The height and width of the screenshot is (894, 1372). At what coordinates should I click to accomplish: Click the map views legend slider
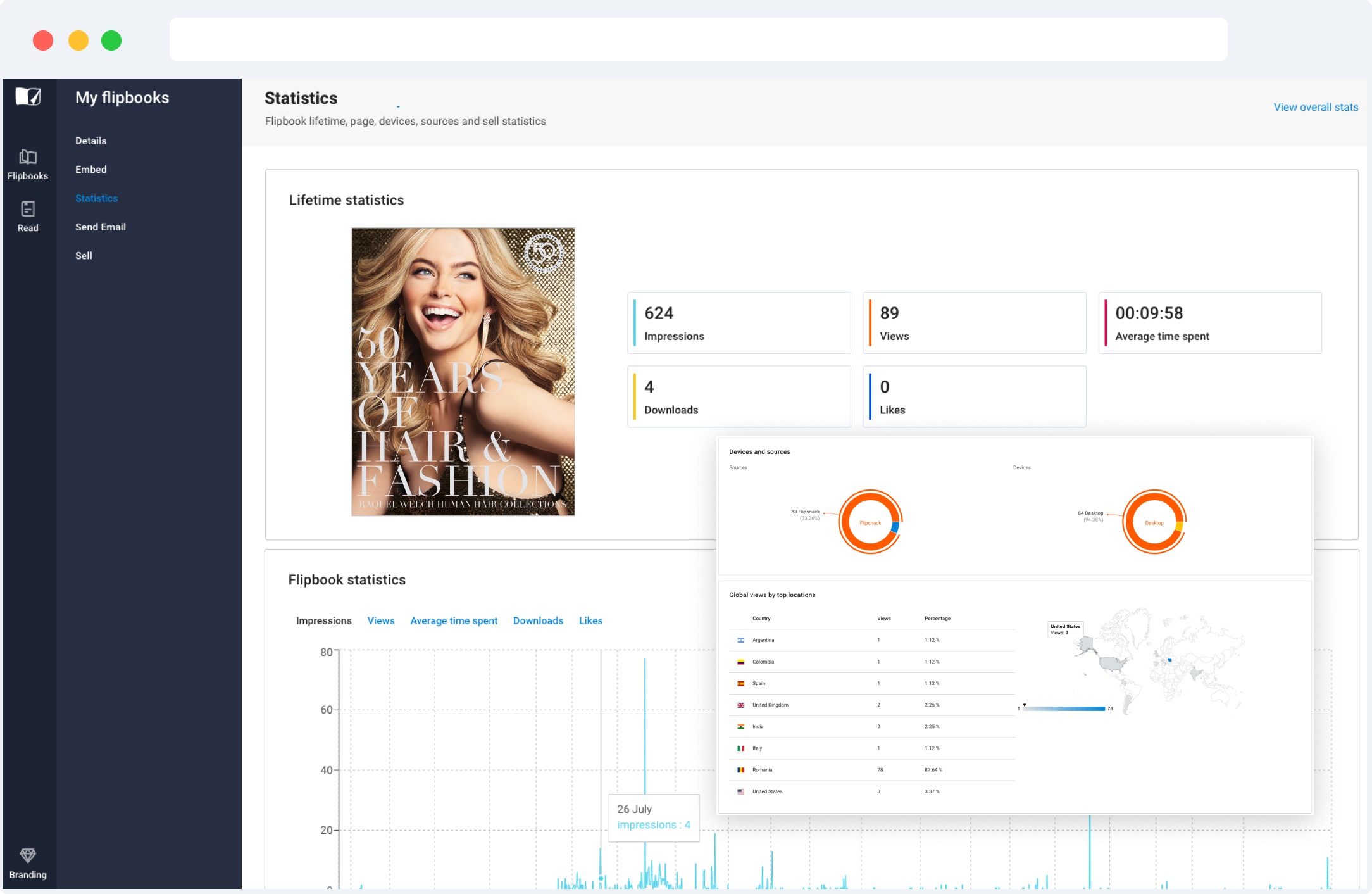coord(1064,708)
